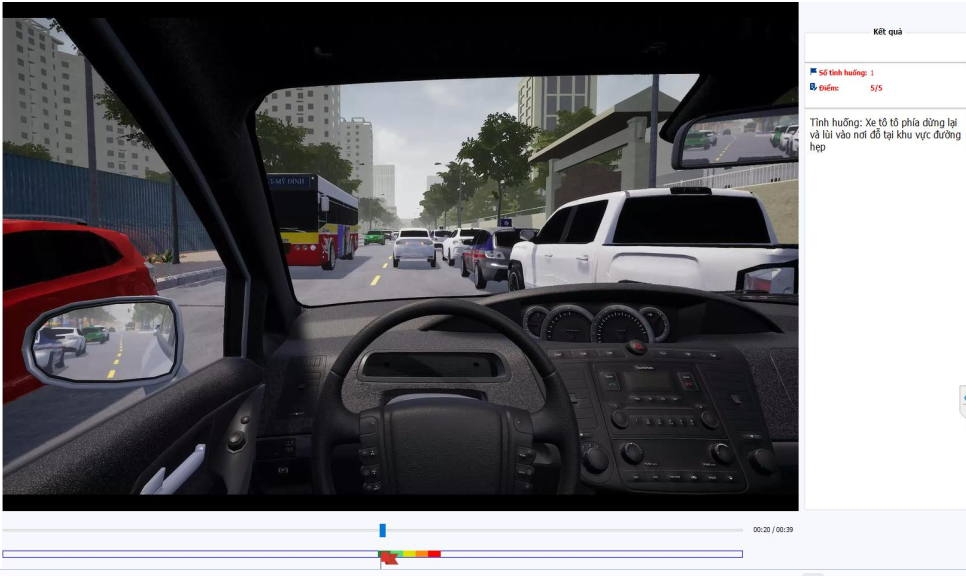Click the flag icon beside Số tình huống
This screenshot has width=966, height=576.
point(813,72)
